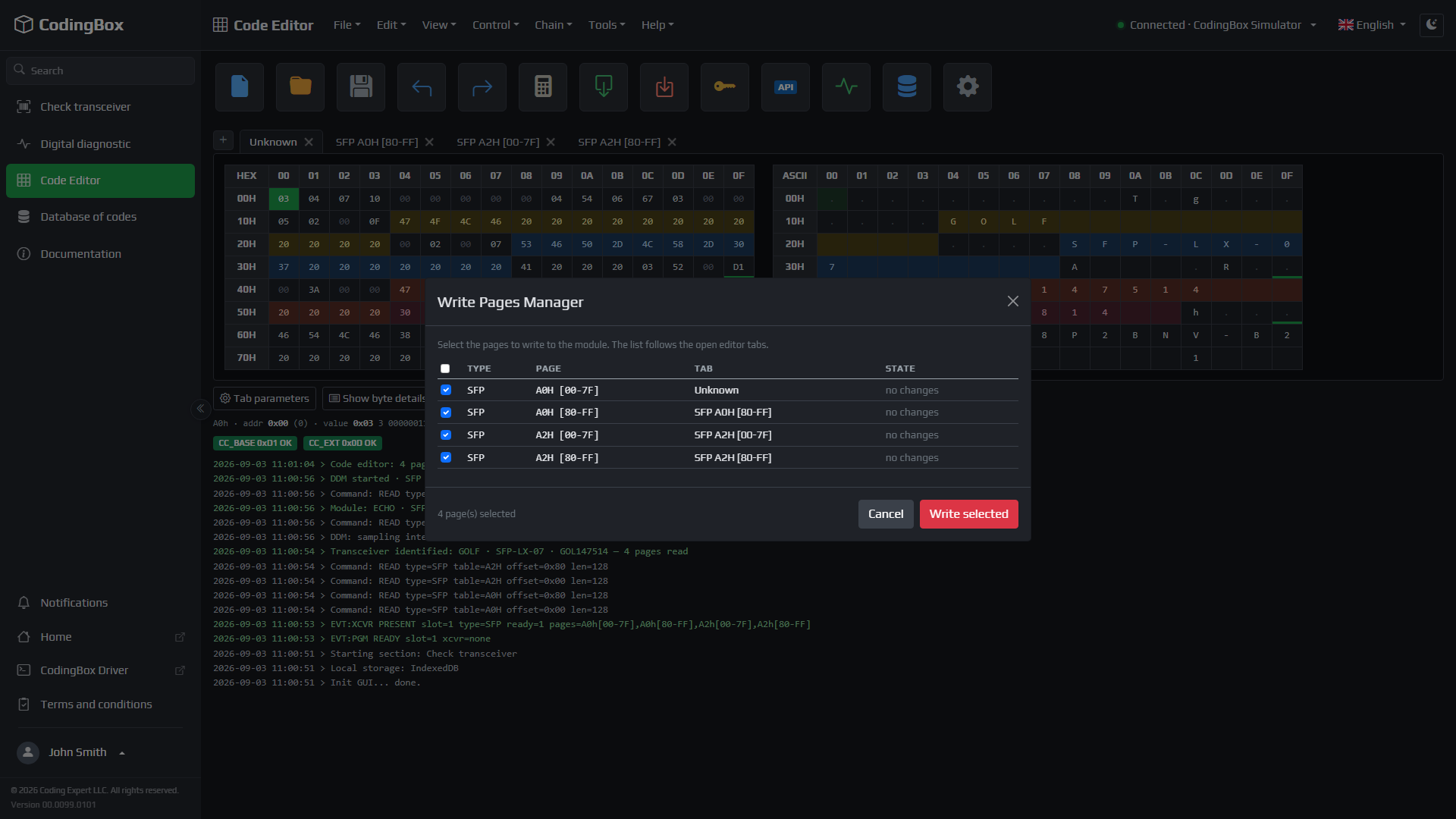Click the CC_BASE 0xD1 OK badge
This screenshot has height=819, width=1456.
point(255,443)
